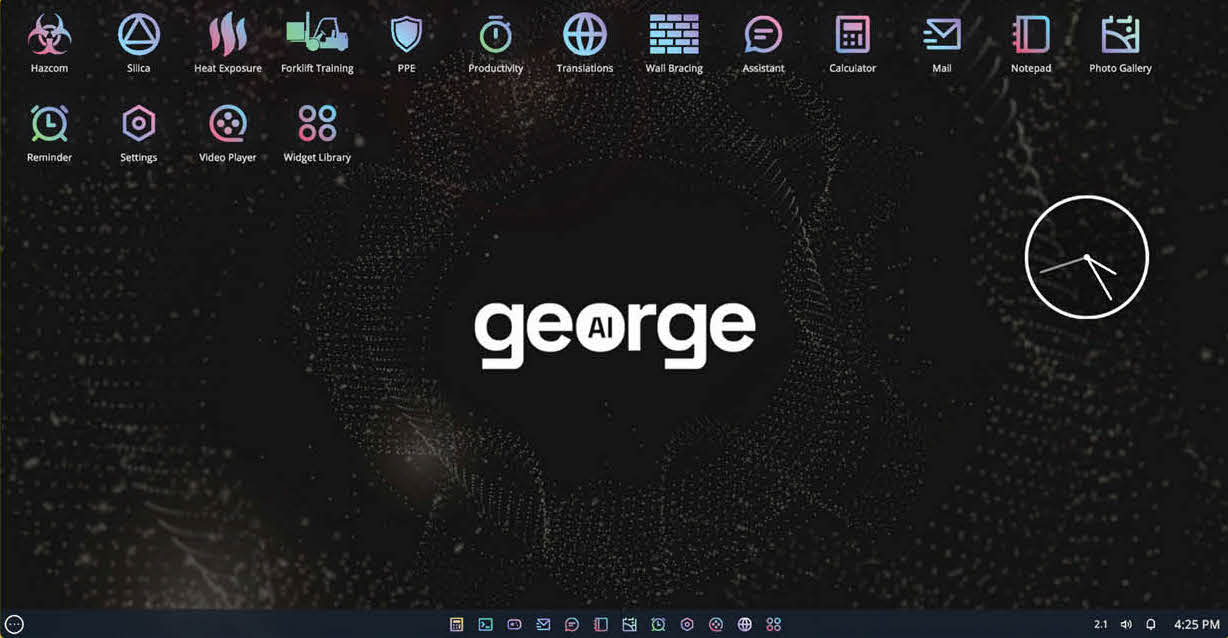Open the Reminder desktop app

click(49, 125)
